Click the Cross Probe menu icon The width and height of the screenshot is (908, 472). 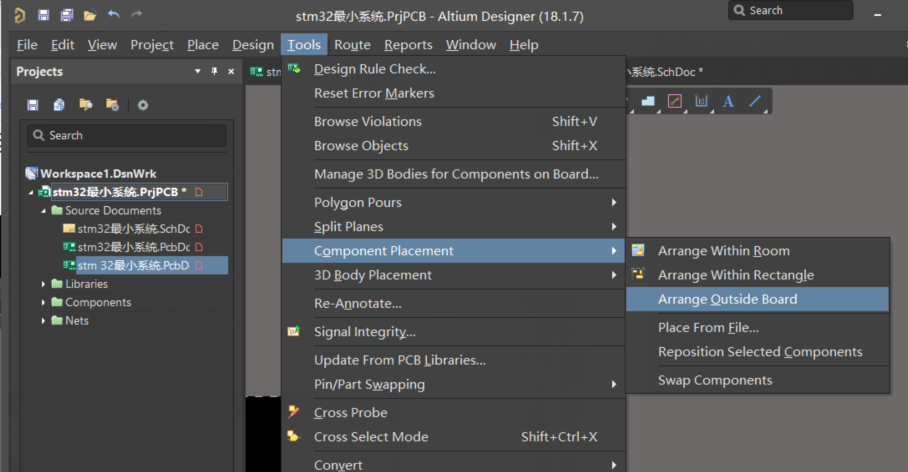tap(294, 412)
